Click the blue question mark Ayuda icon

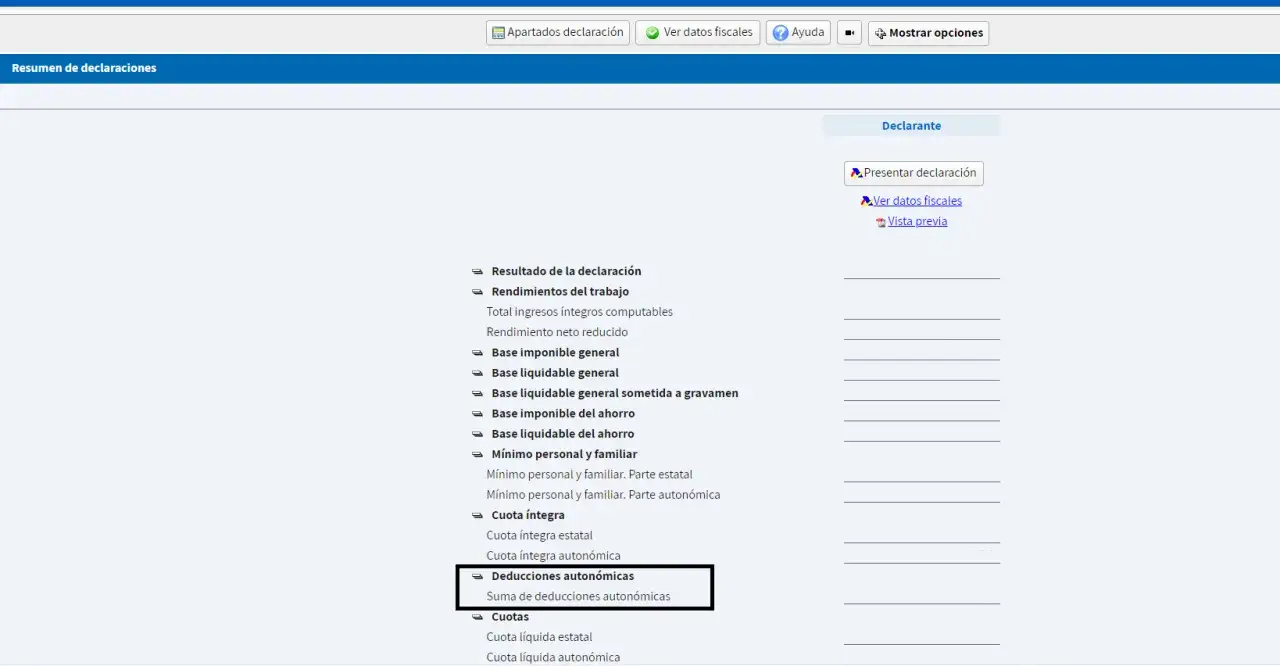(780, 33)
